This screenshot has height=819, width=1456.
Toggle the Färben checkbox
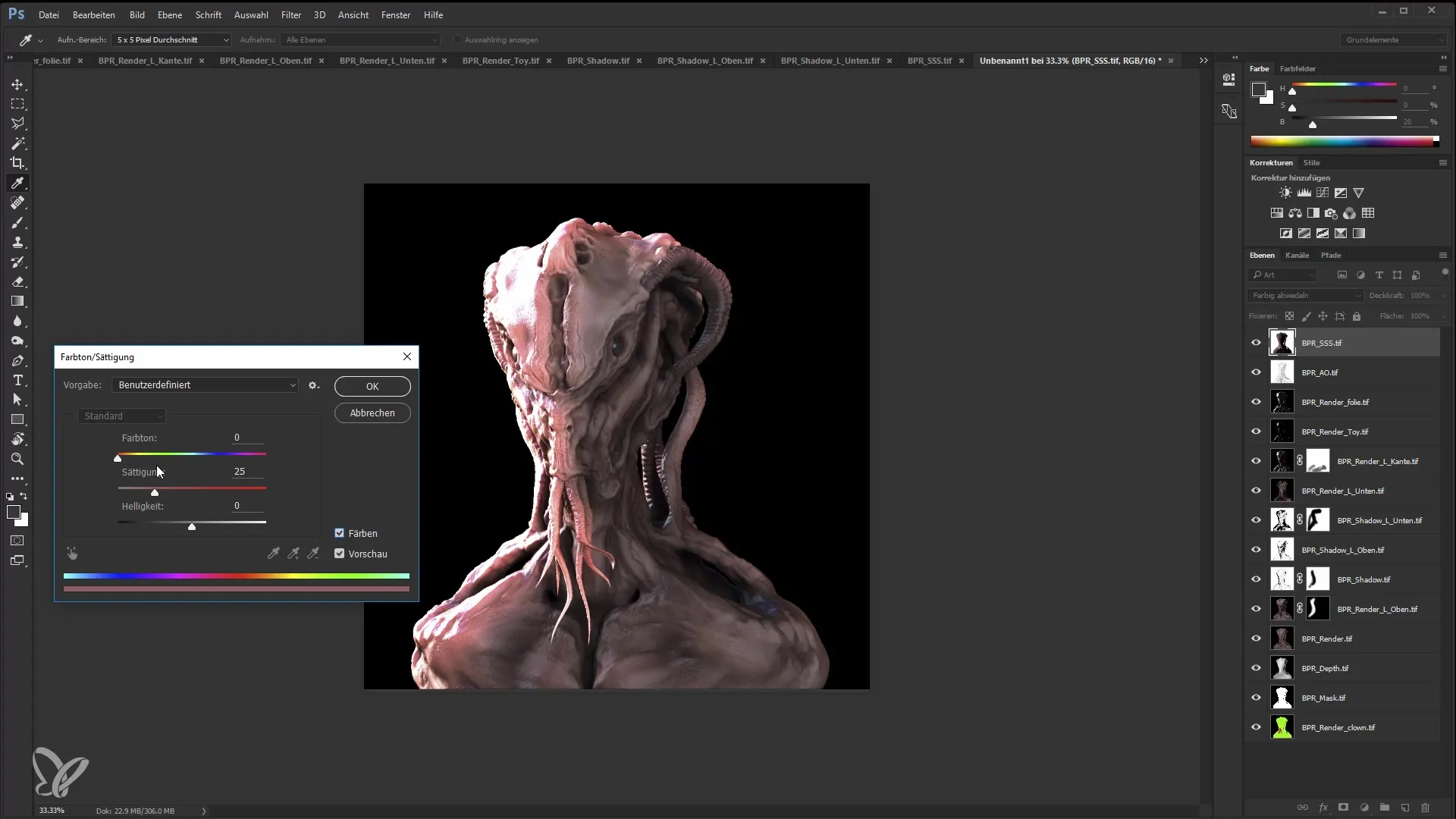tap(340, 533)
